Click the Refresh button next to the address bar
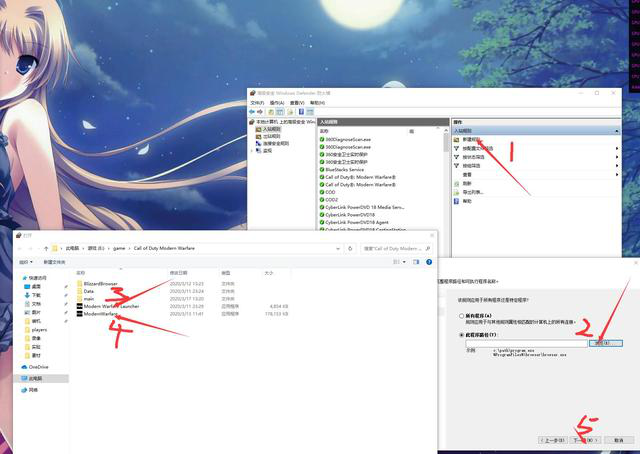 pos(350,248)
